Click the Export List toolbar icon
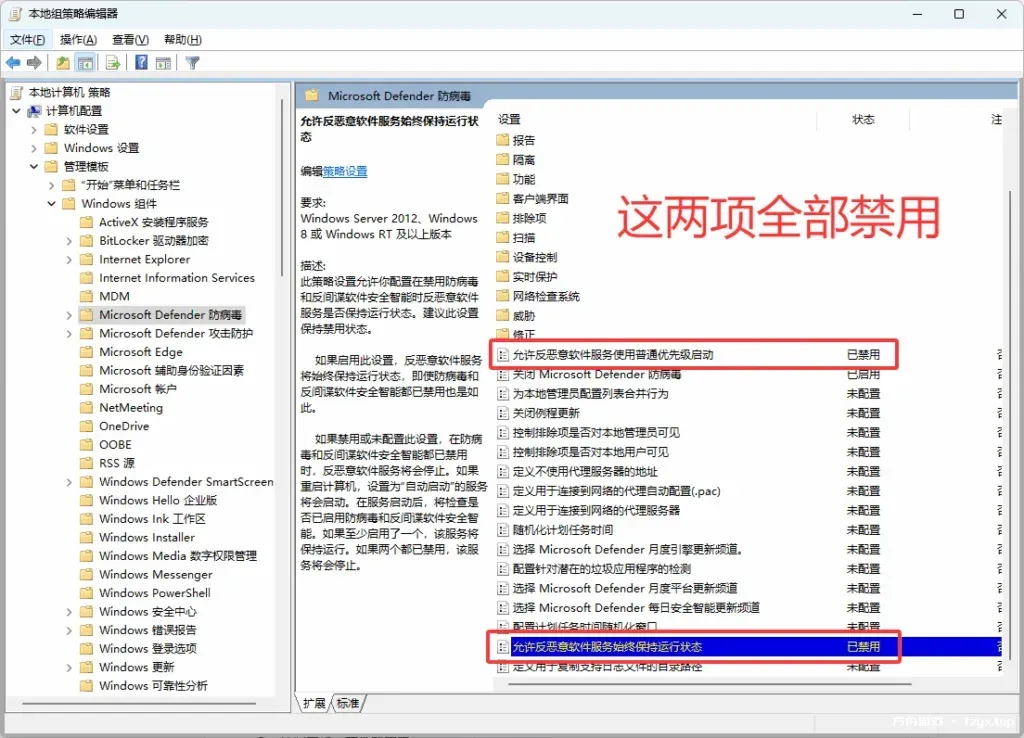 pyautogui.click(x=113, y=63)
